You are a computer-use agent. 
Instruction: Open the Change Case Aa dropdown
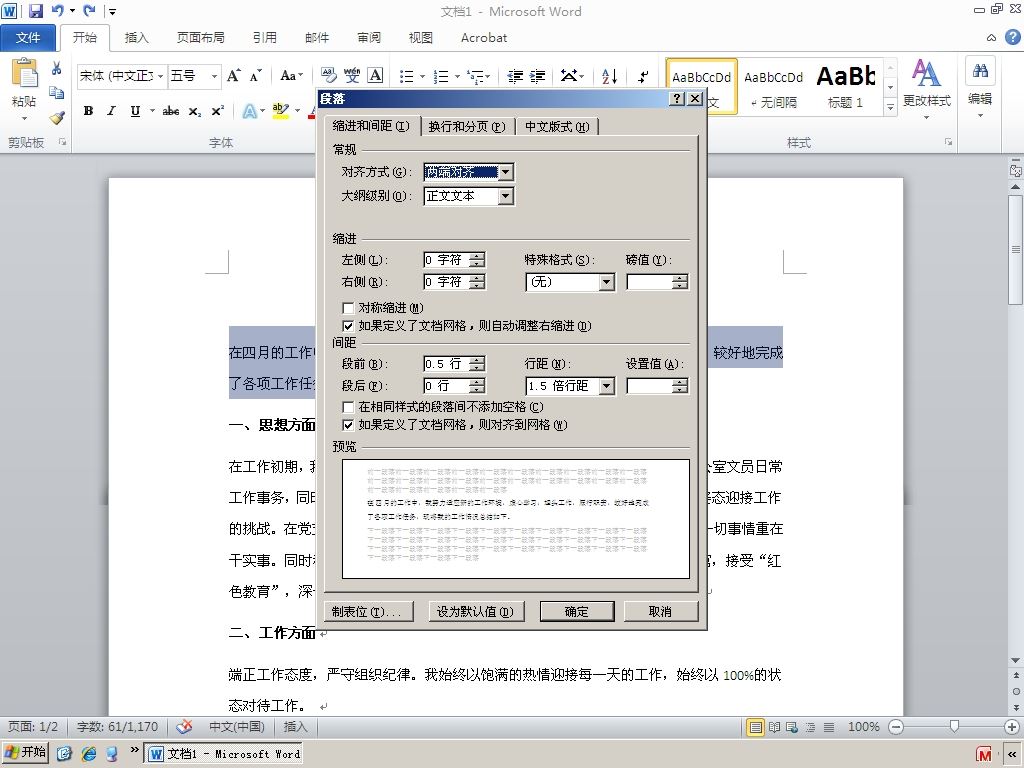coord(291,76)
